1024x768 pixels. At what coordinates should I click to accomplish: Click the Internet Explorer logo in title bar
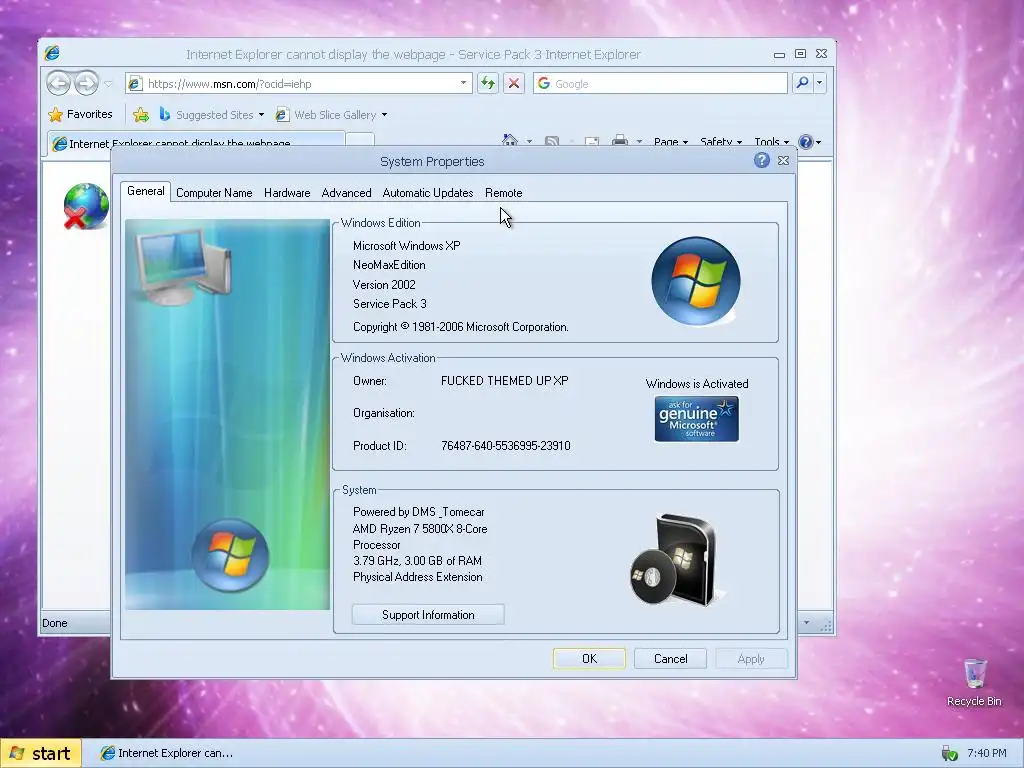pyautogui.click(x=52, y=54)
